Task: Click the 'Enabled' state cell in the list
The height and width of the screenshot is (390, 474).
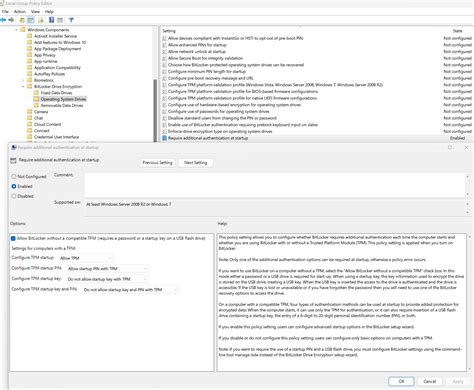Action: click(457, 138)
